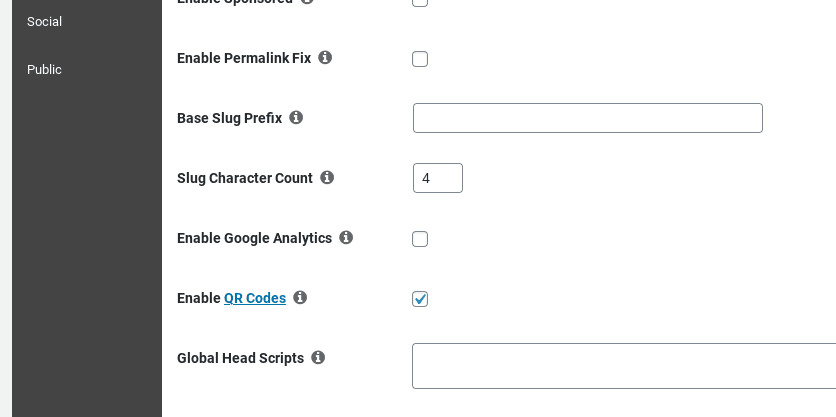The width and height of the screenshot is (836, 417).
Task: Follow the QR Codes hyperlink
Action: coord(255,298)
